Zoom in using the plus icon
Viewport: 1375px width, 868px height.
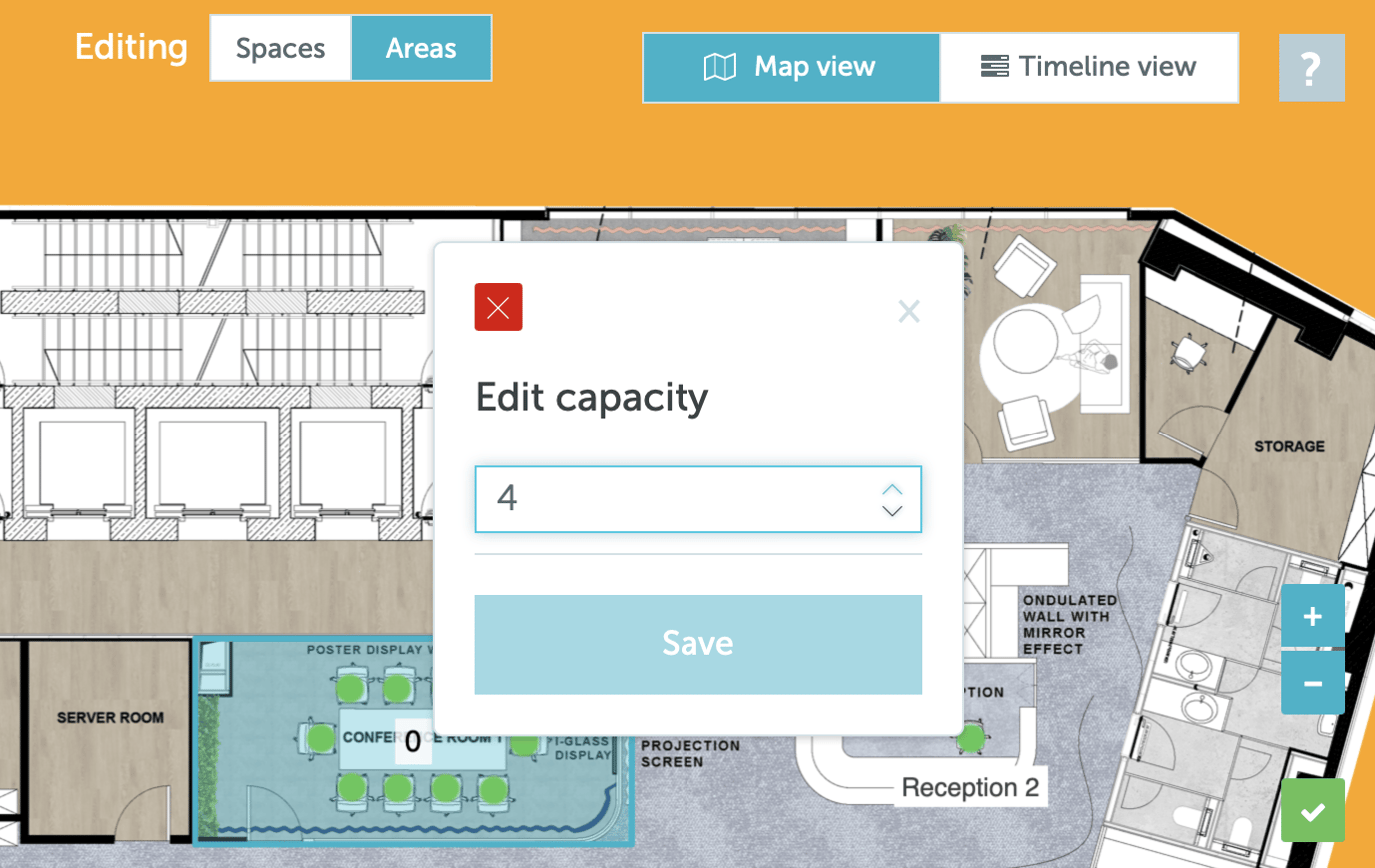(x=1312, y=616)
